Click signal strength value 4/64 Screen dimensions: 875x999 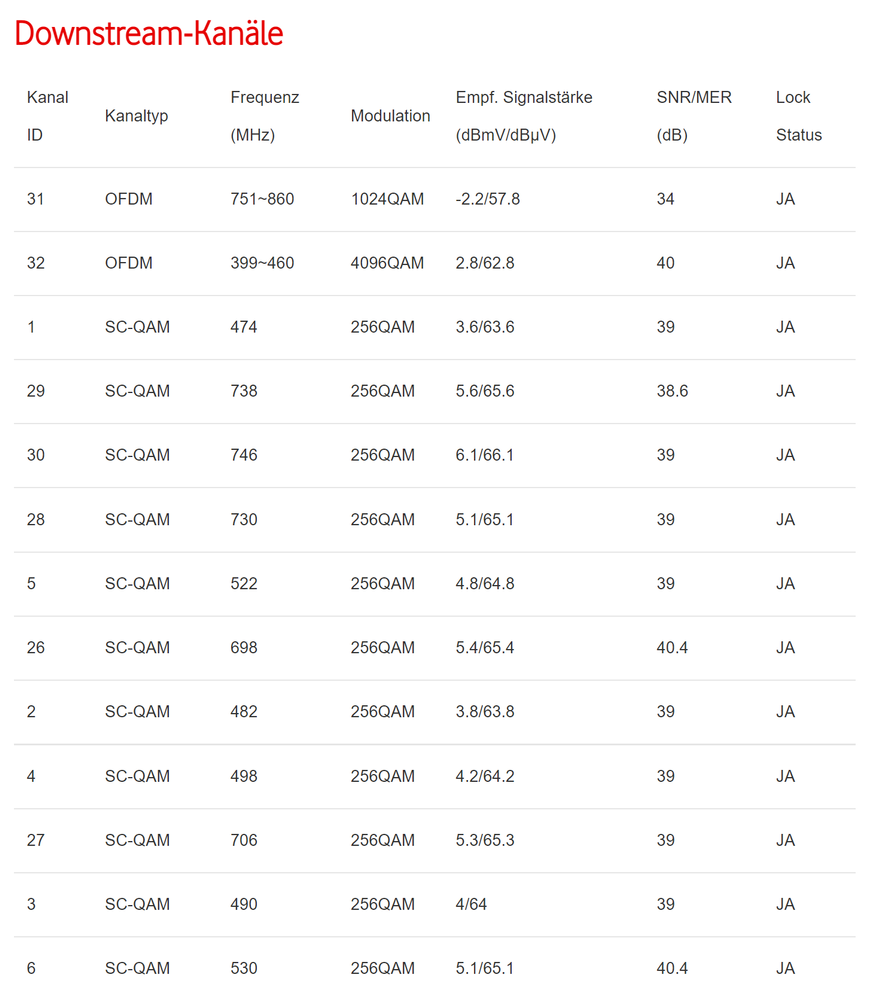(x=471, y=904)
